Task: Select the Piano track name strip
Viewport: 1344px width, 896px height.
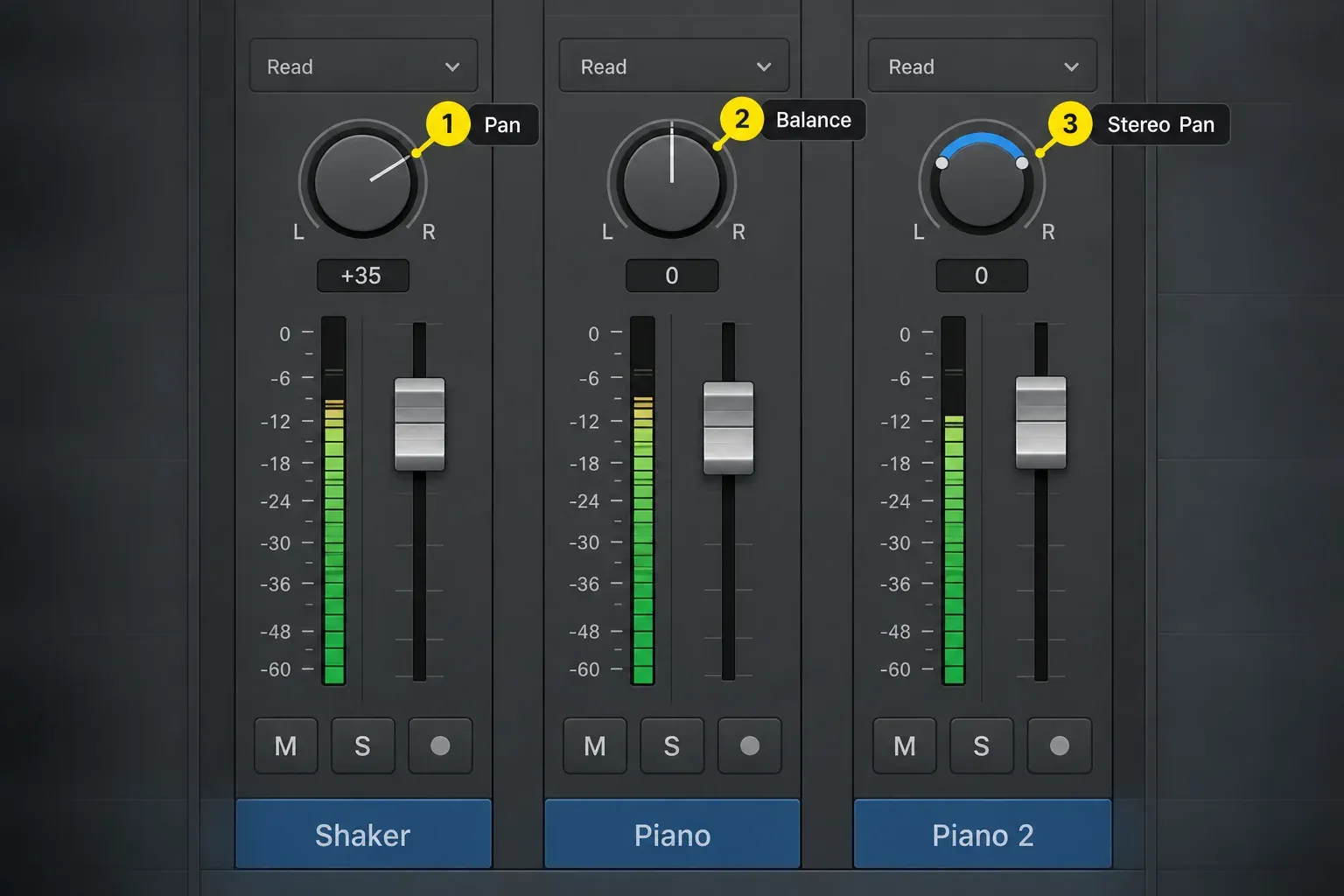Action: click(x=672, y=834)
